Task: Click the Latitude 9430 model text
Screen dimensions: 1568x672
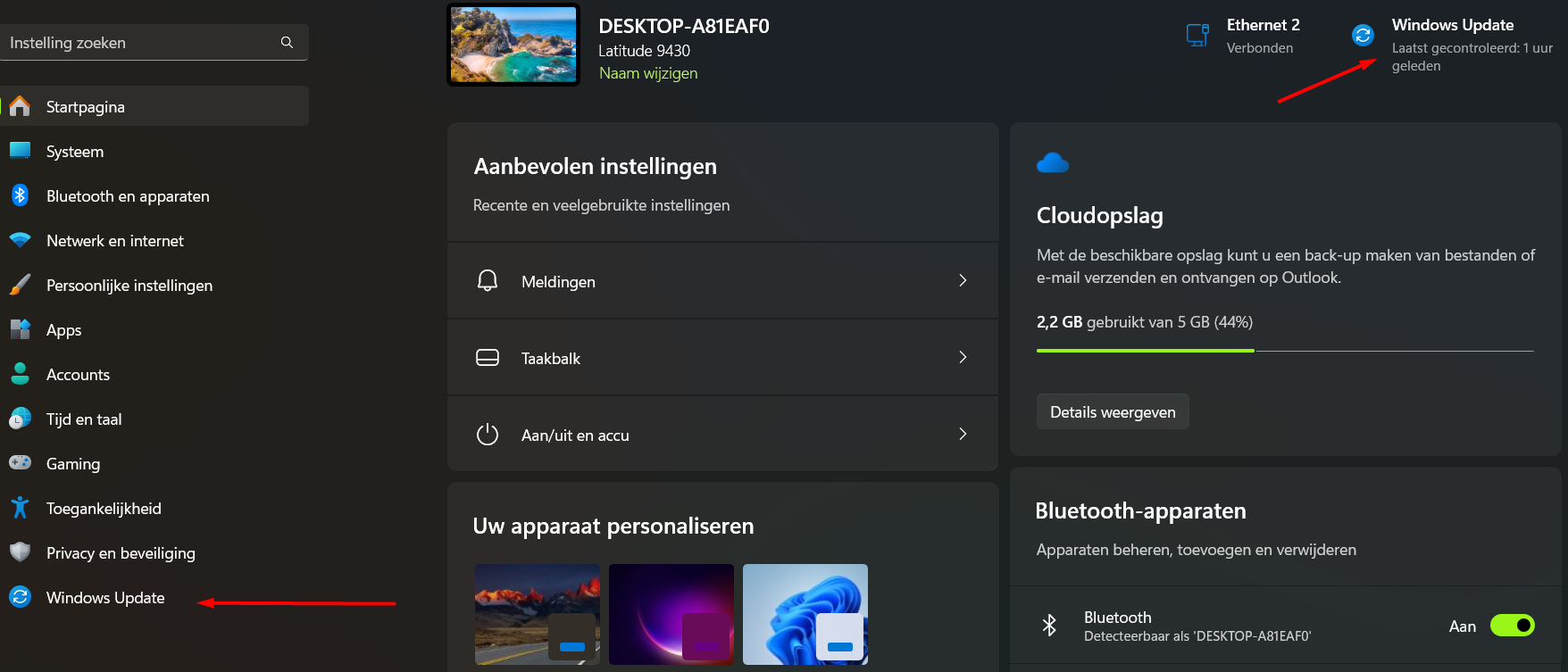Action: tap(644, 51)
